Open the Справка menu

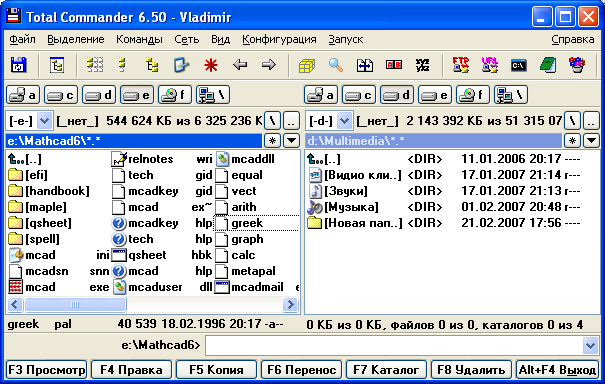coord(573,39)
